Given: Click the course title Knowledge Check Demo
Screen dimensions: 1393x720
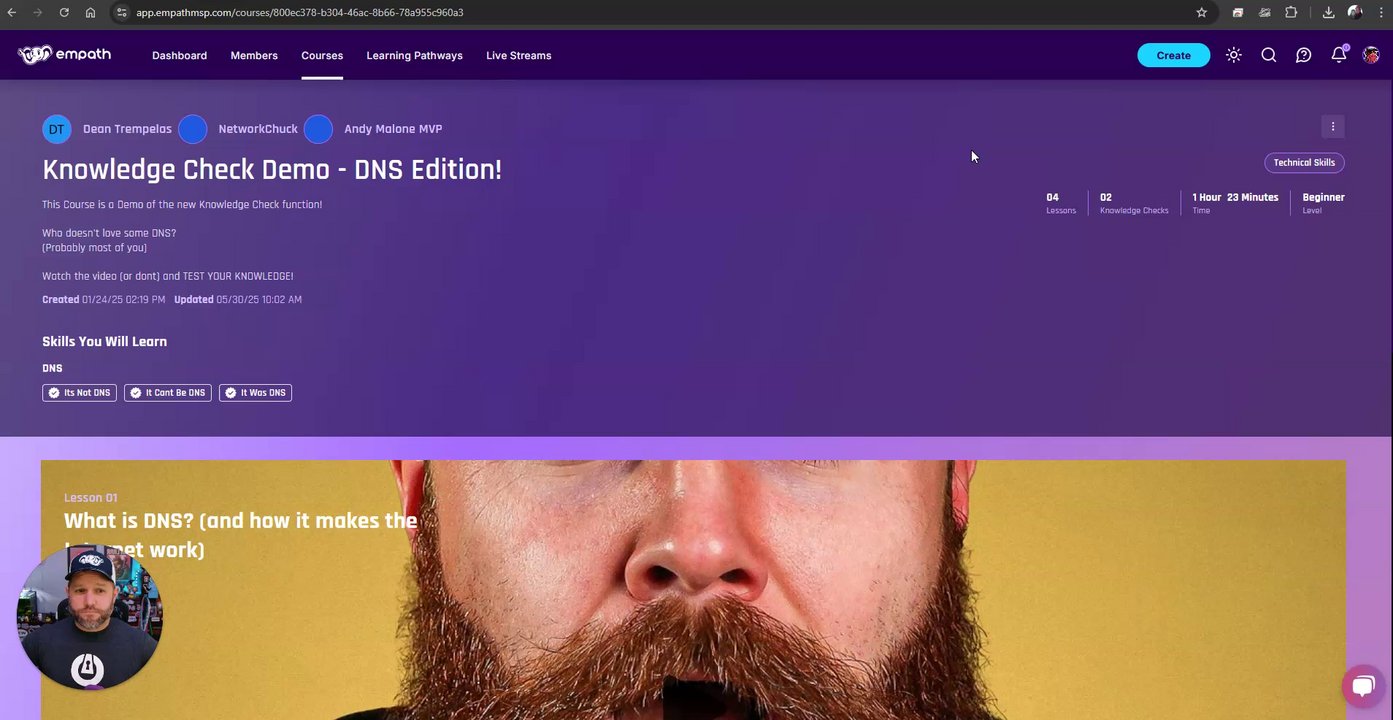Looking at the screenshot, I should point(272,169).
